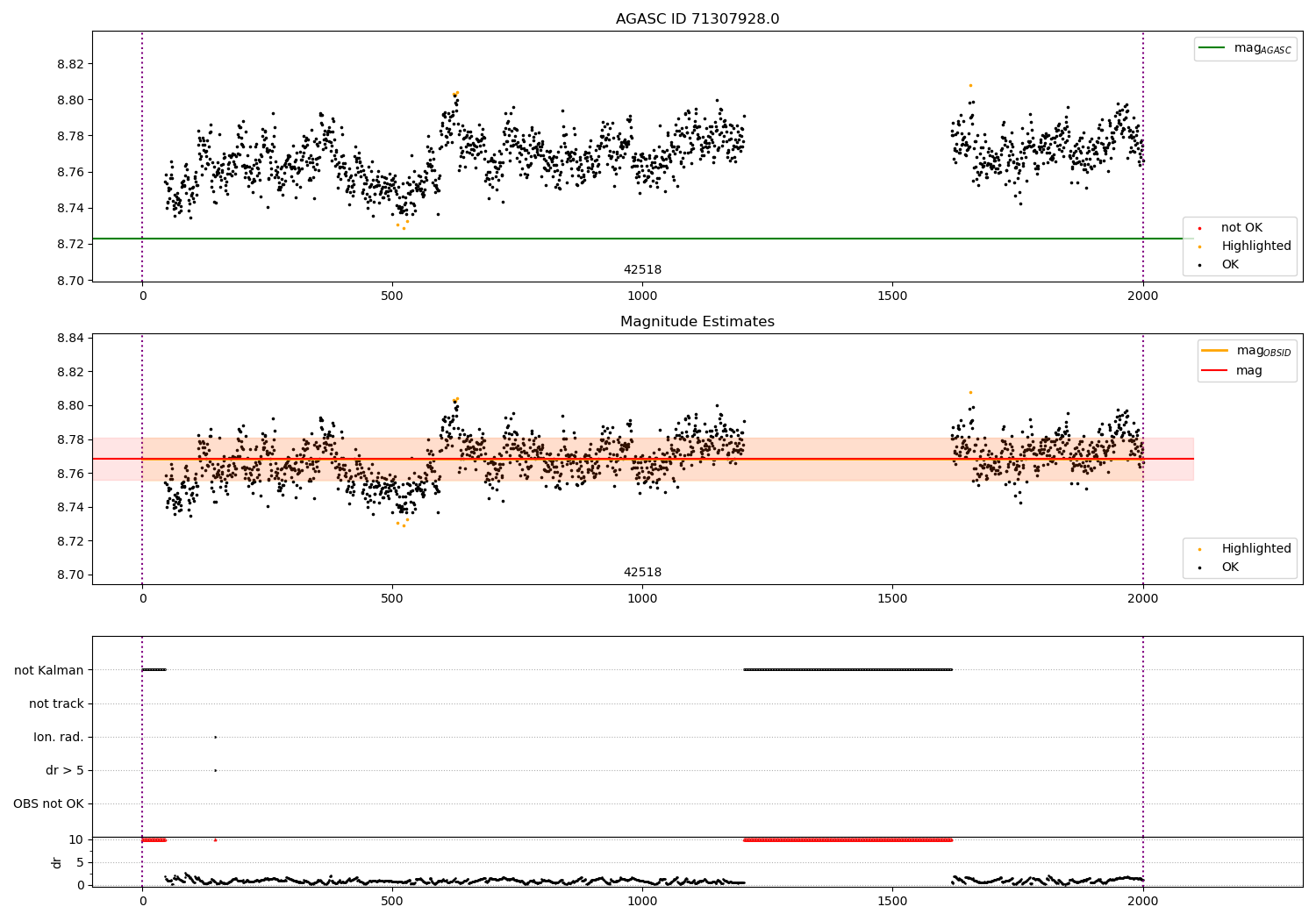
Task: Click the 'not Kalman' y-axis label
Action: pyautogui.click(x=49, y=670)
